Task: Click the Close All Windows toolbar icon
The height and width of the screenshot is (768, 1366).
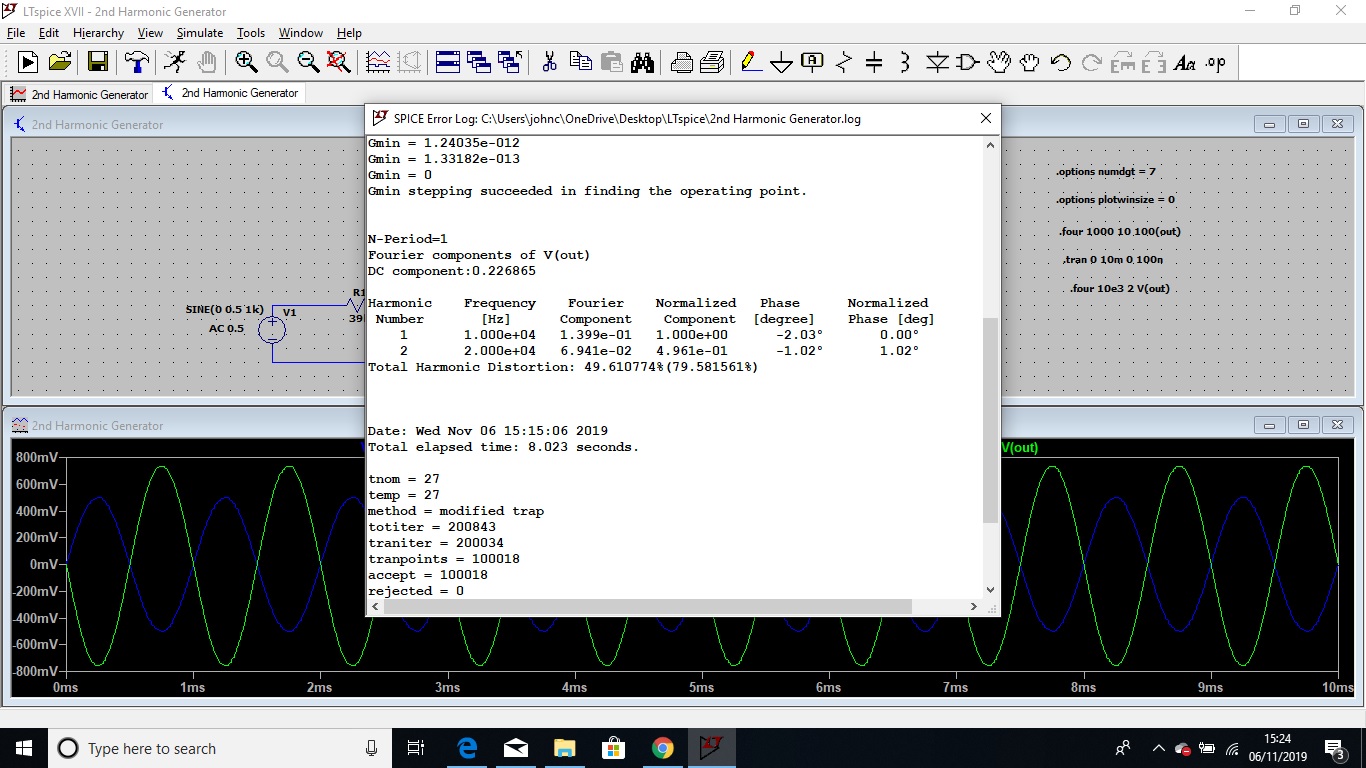Action: 510,62
